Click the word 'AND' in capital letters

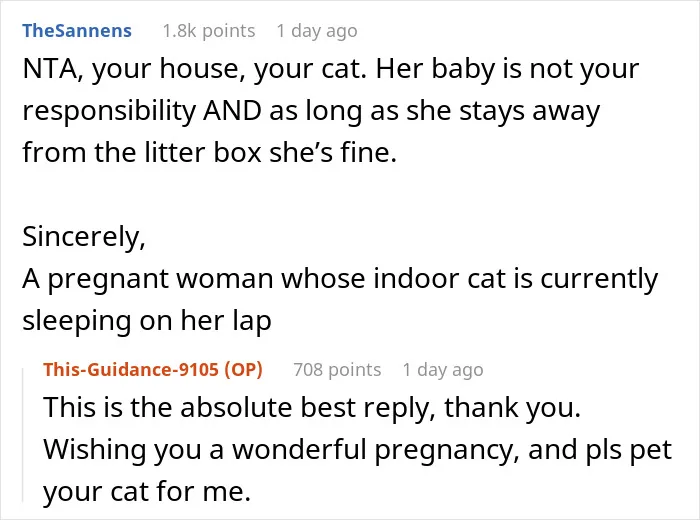click(x=232, y=111)
